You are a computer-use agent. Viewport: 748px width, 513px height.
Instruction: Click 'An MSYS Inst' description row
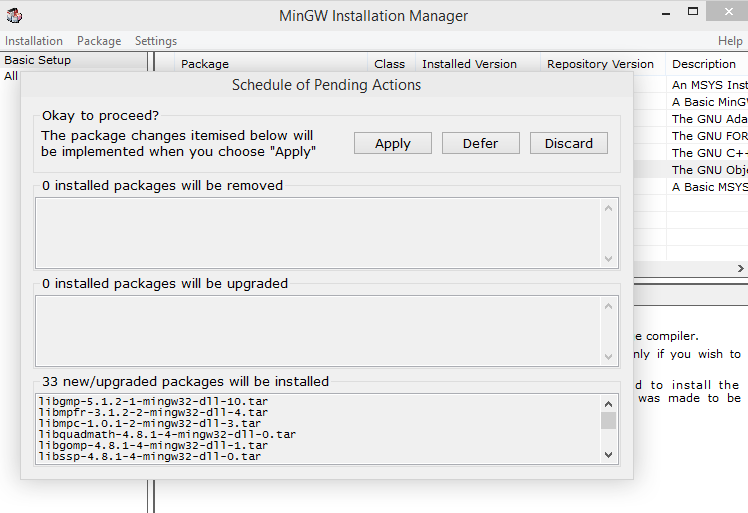(x=709, y=85)
